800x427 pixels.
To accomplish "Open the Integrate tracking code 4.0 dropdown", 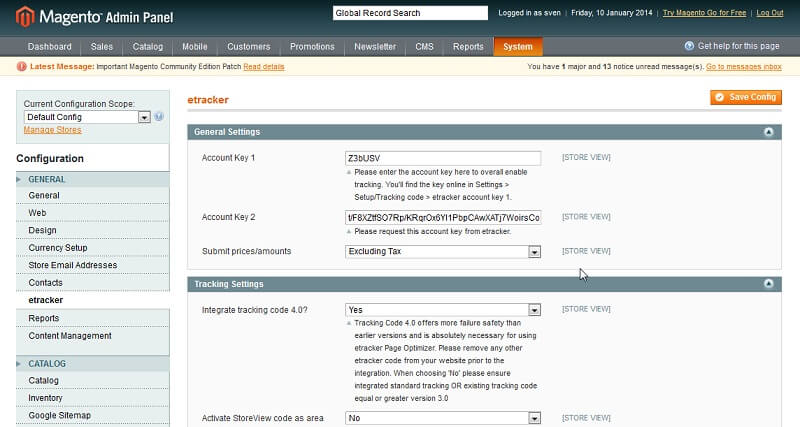I will 443,310.
